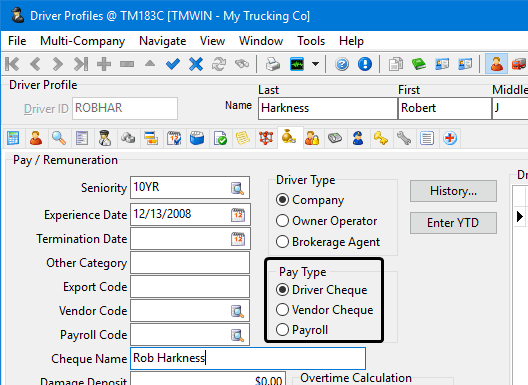Click the printer icon in toolbar

click(x=273, y=64)
